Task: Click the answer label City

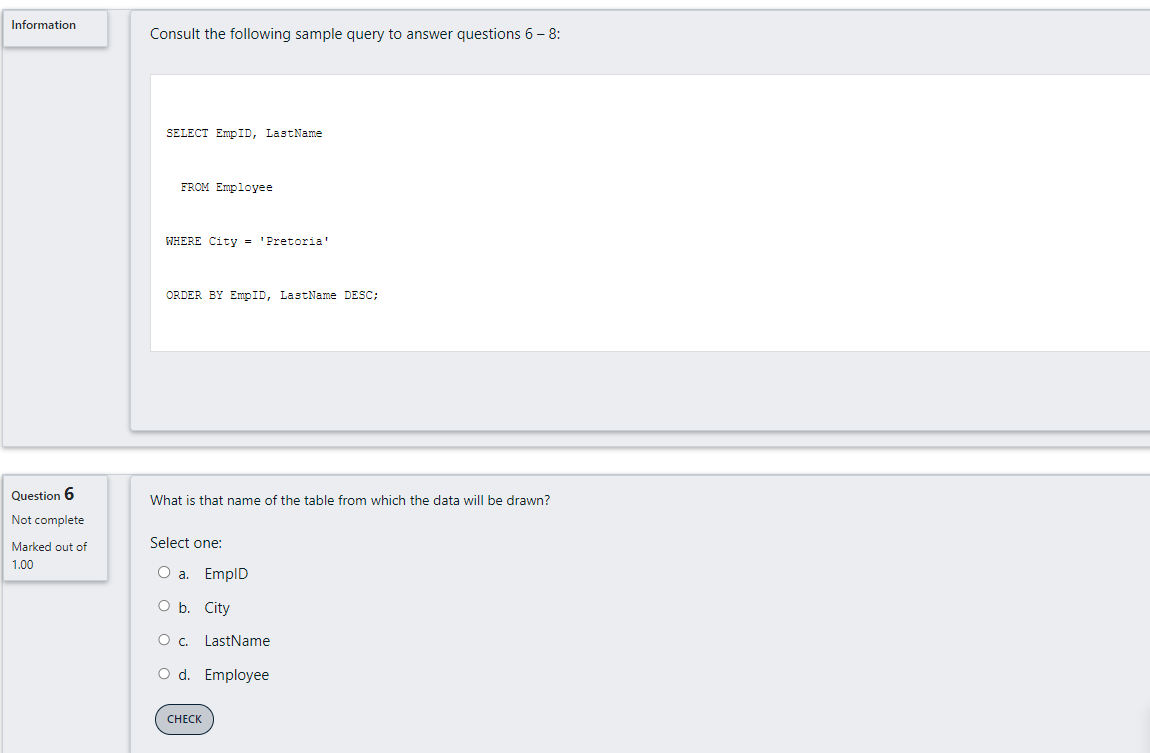Action: (x=217, y=607)
